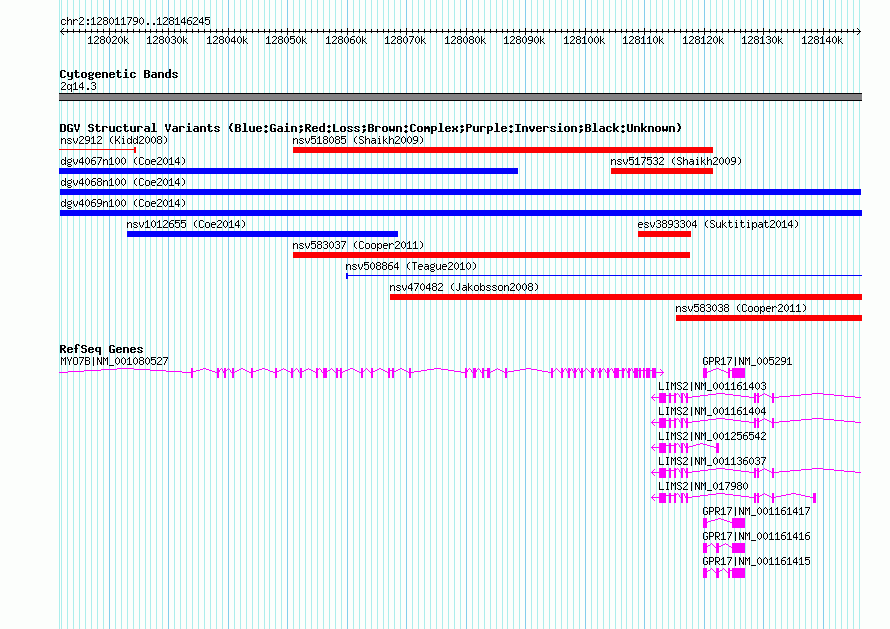Click the GPR17 NM_001161416 transcript glyph
The image size is (890, 629).
[724, 547]
